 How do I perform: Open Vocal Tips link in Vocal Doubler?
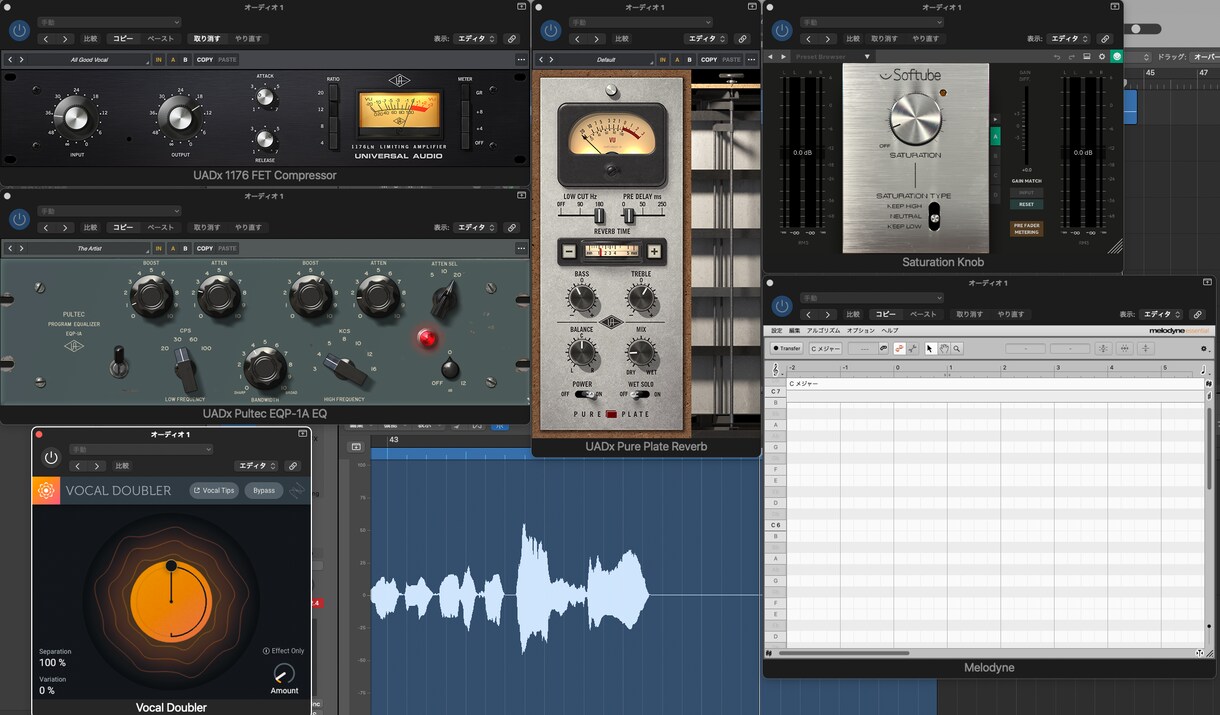[x=214, y=490]
